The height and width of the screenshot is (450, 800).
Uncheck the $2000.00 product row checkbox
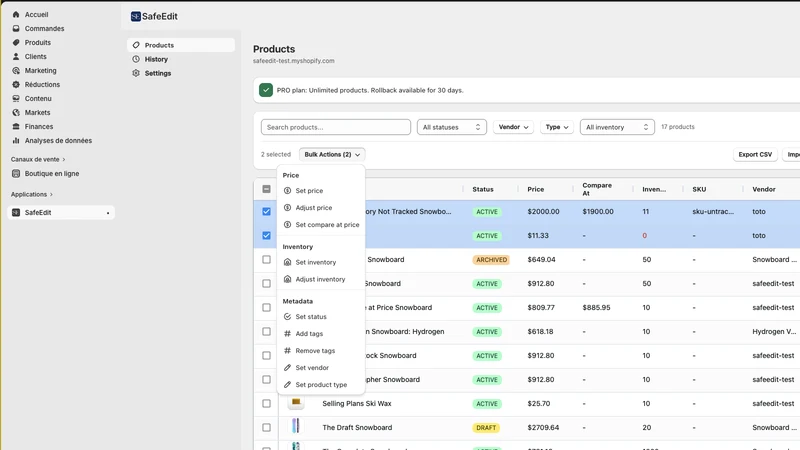(x=266, y=211)
